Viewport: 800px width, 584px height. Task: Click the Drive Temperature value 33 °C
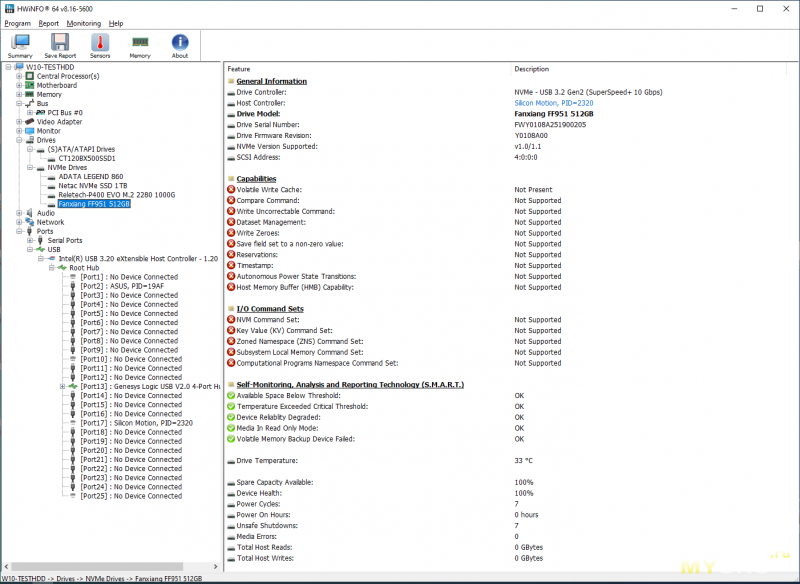pyautogui.click(x=523, y=461)
